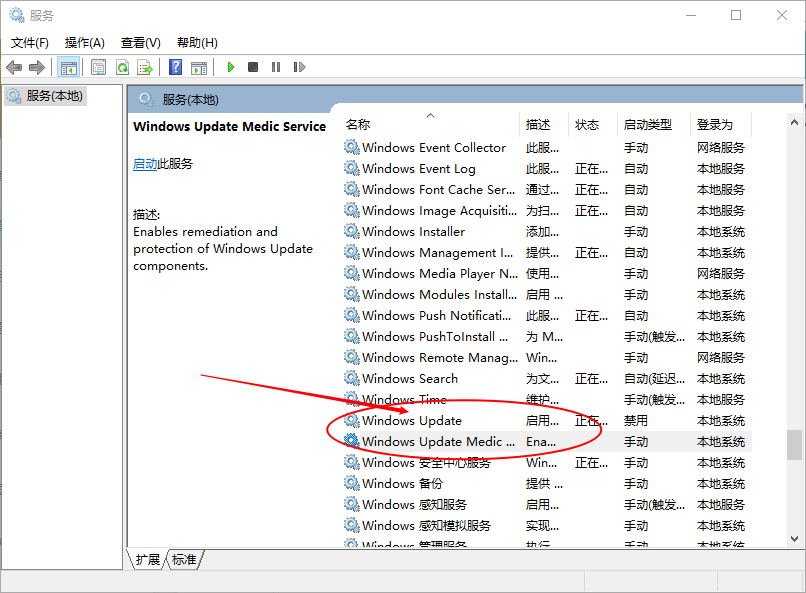Click the Services window title icon

point(16,15)
